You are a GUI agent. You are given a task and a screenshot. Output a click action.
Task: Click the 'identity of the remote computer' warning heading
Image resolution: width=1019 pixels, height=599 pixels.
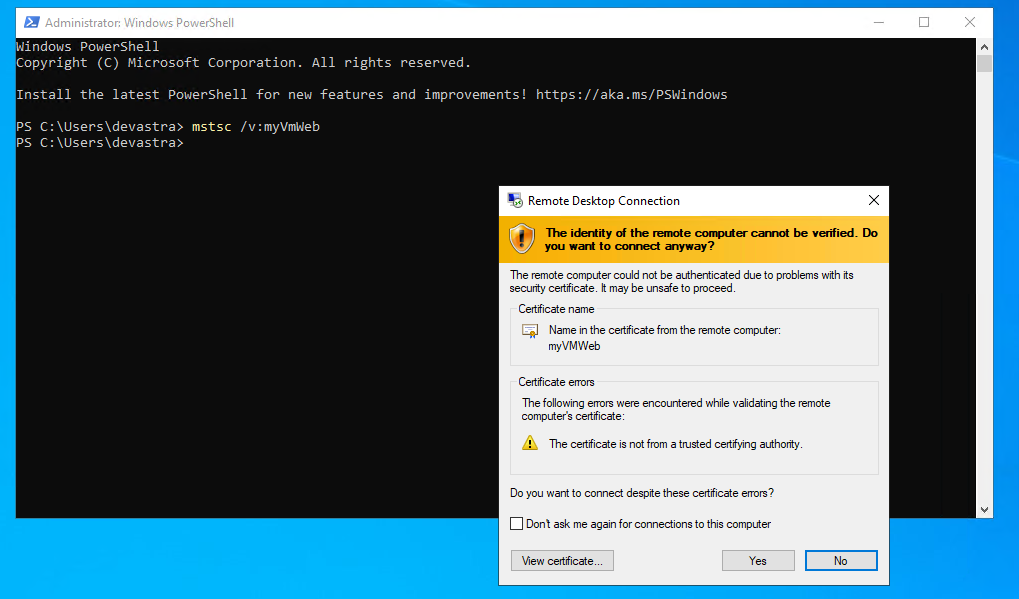(x=711, y=239)
